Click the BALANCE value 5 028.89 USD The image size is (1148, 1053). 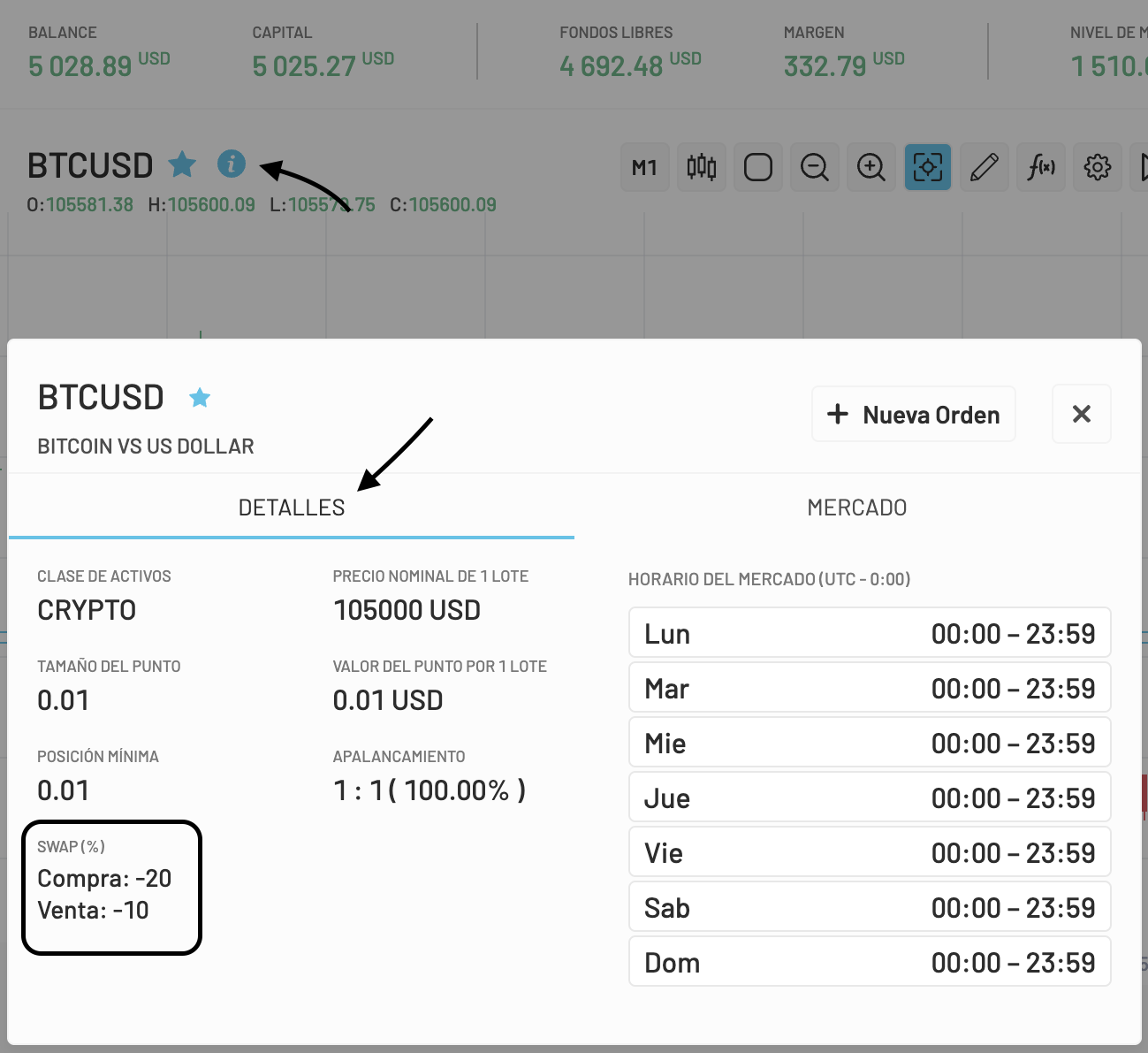coord(99,65)
